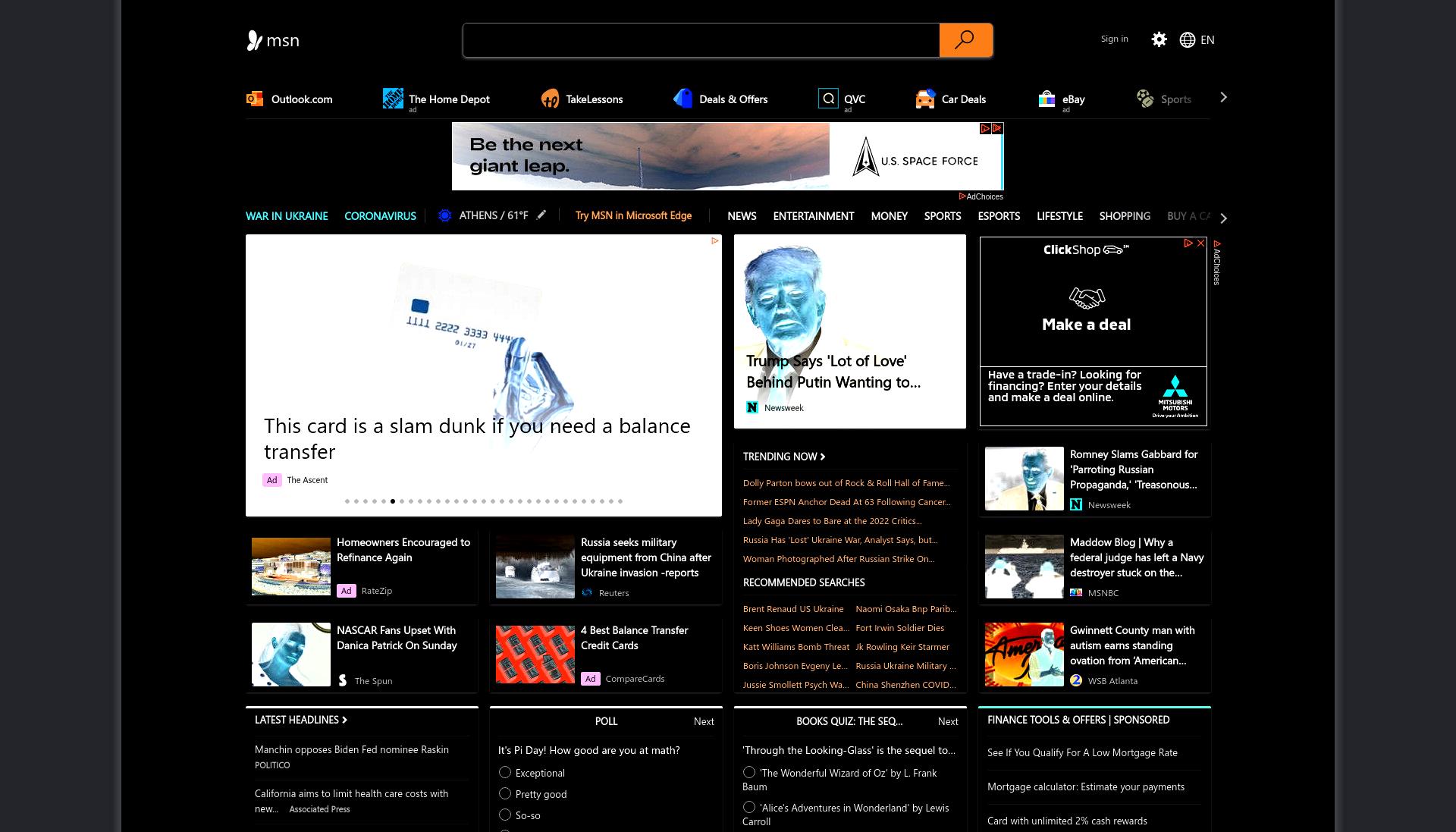
Task: Open the Russia military equipment story thumbnail
Action: 535,567
